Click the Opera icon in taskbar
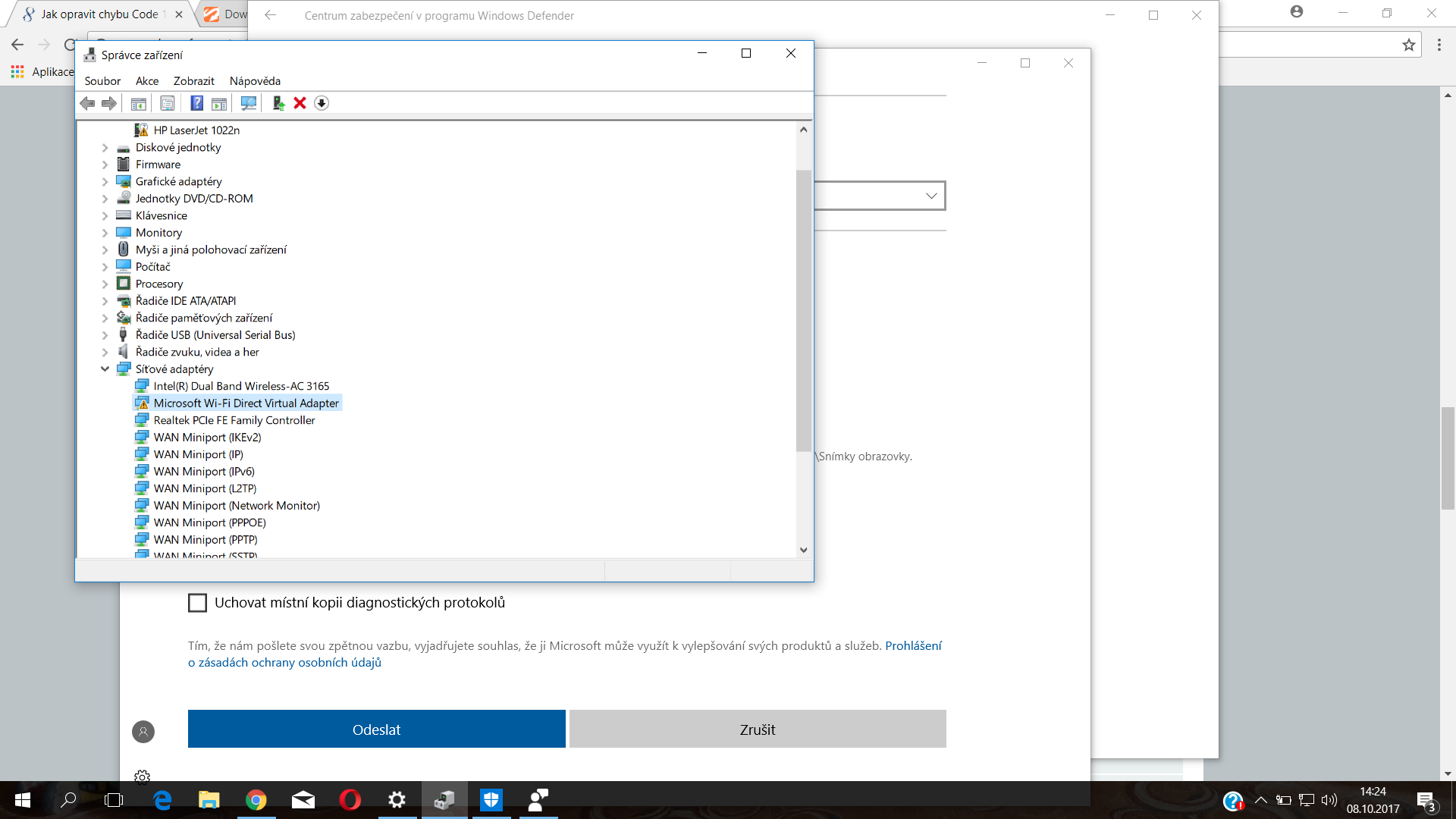 350,799
